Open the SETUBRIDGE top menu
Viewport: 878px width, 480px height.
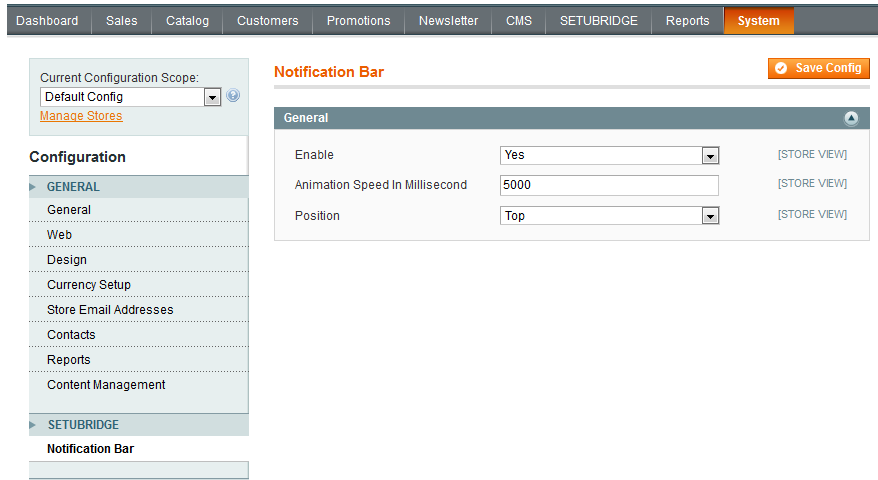click(598, 21)
